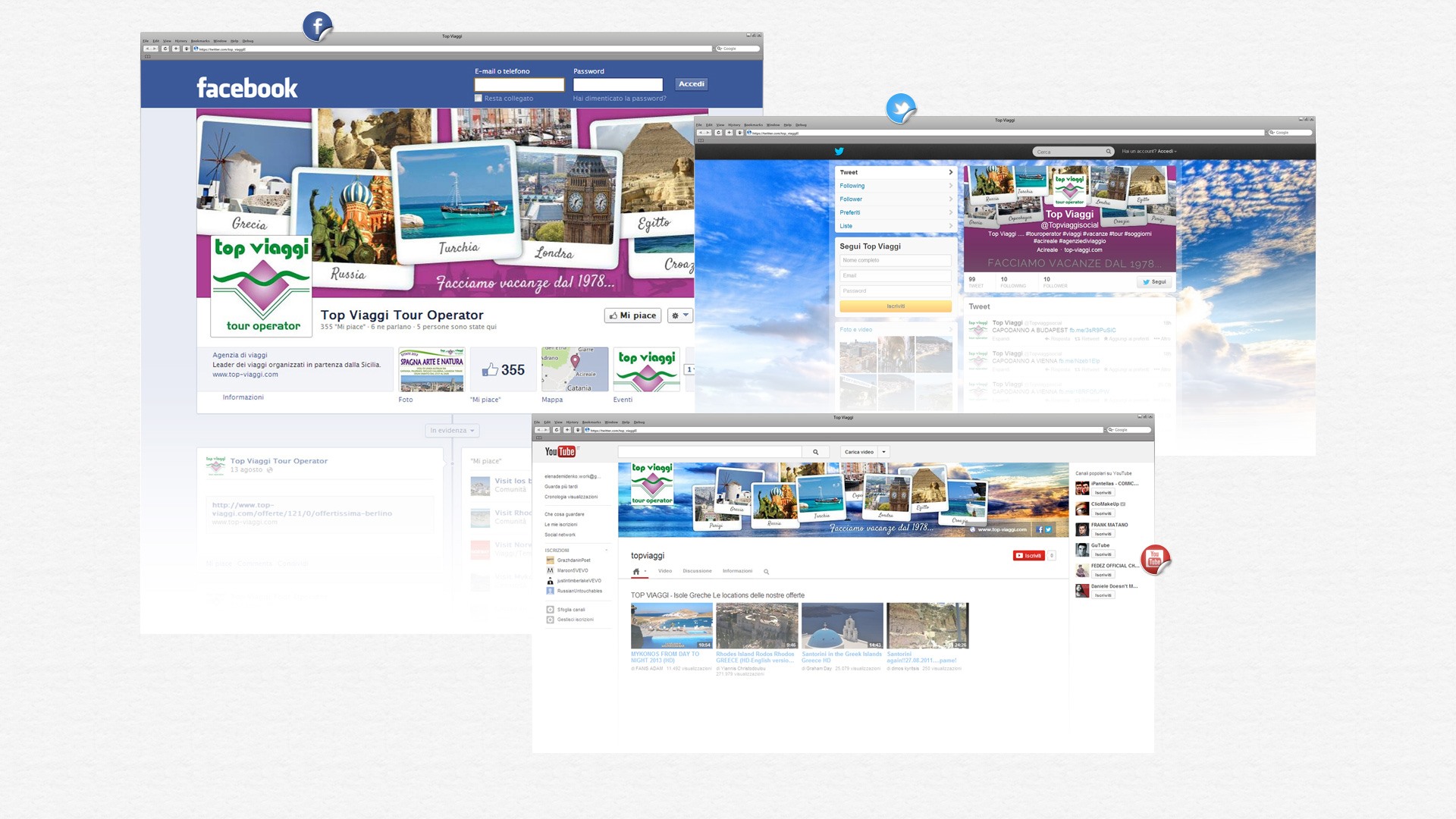Expand the Foto e video section on Twitter
Screen dimensions: 1456x819
click(x=895, y=330)
